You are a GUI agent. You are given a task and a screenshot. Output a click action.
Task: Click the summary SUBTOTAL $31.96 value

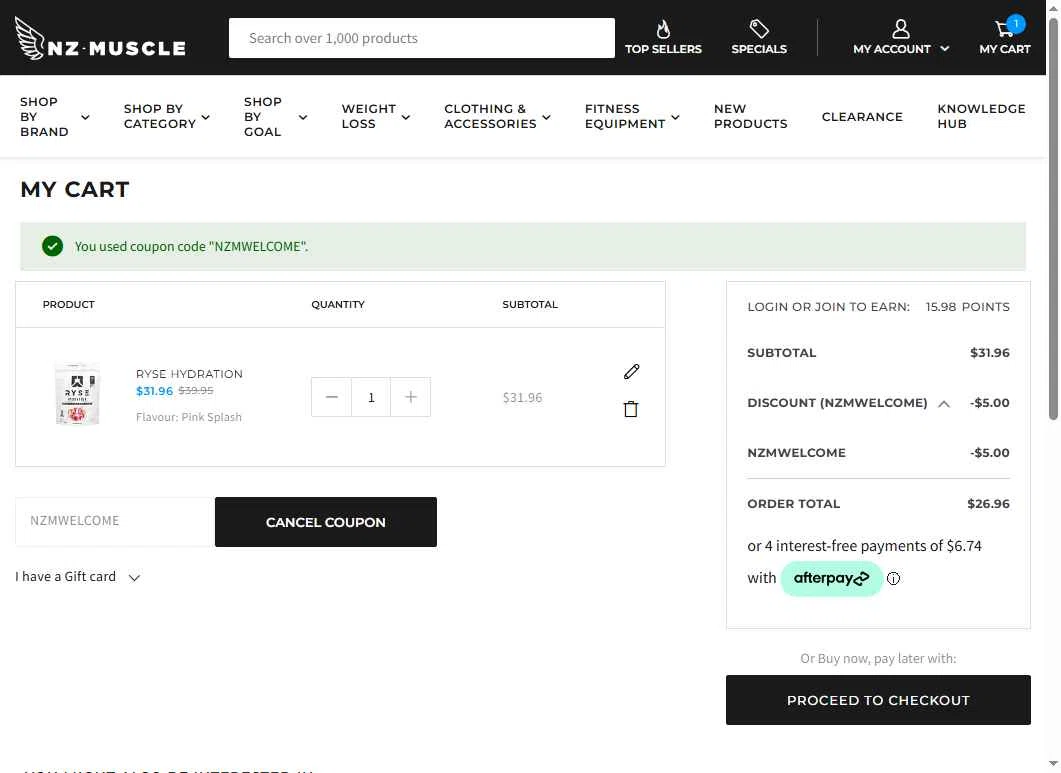(x=989, y=353)
